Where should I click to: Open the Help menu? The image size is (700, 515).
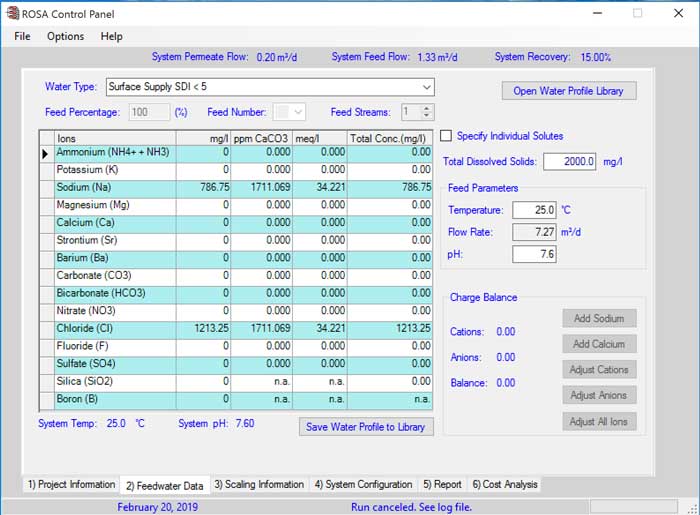[x=112, y=36]
